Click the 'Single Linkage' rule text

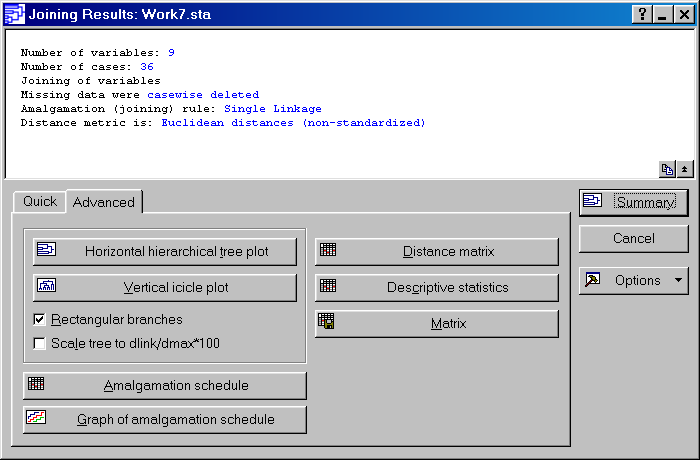tap(273, 109)
